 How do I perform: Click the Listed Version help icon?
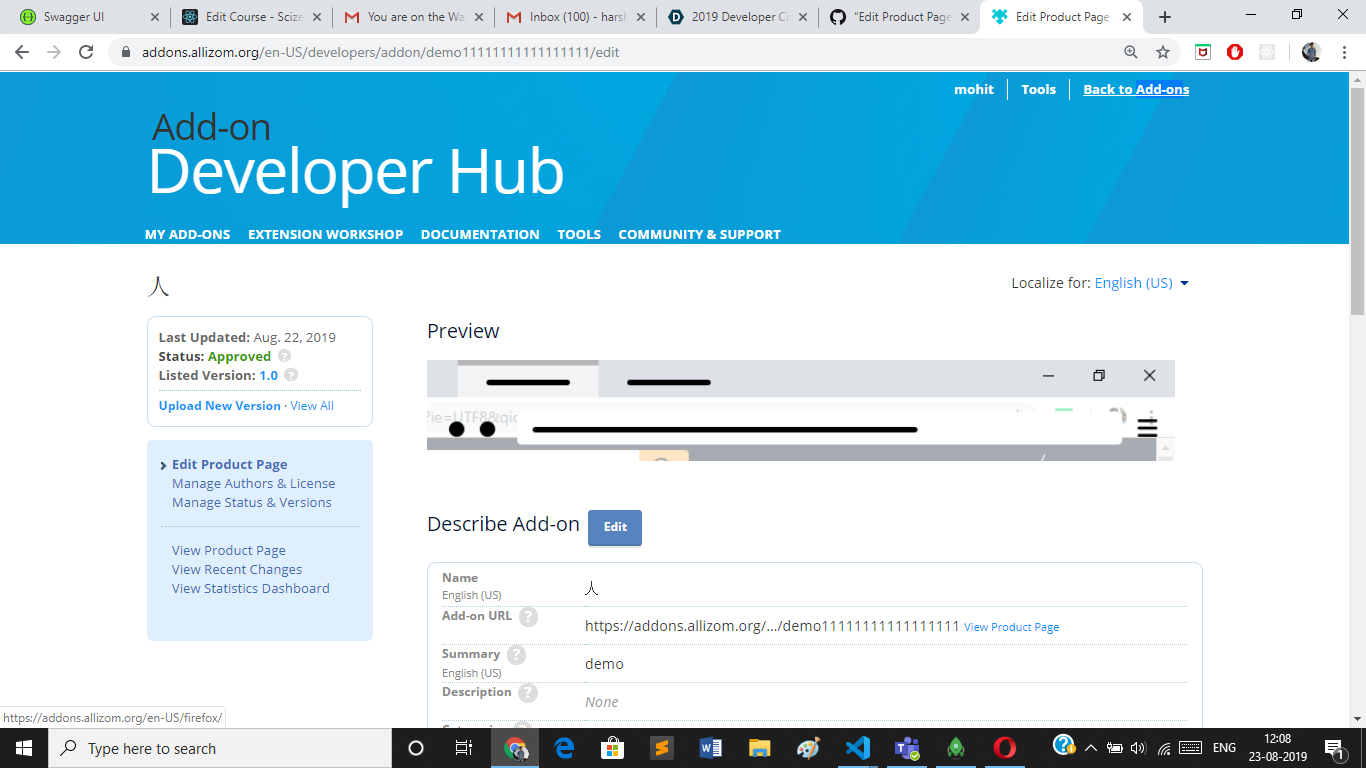(x=290, y=375)
